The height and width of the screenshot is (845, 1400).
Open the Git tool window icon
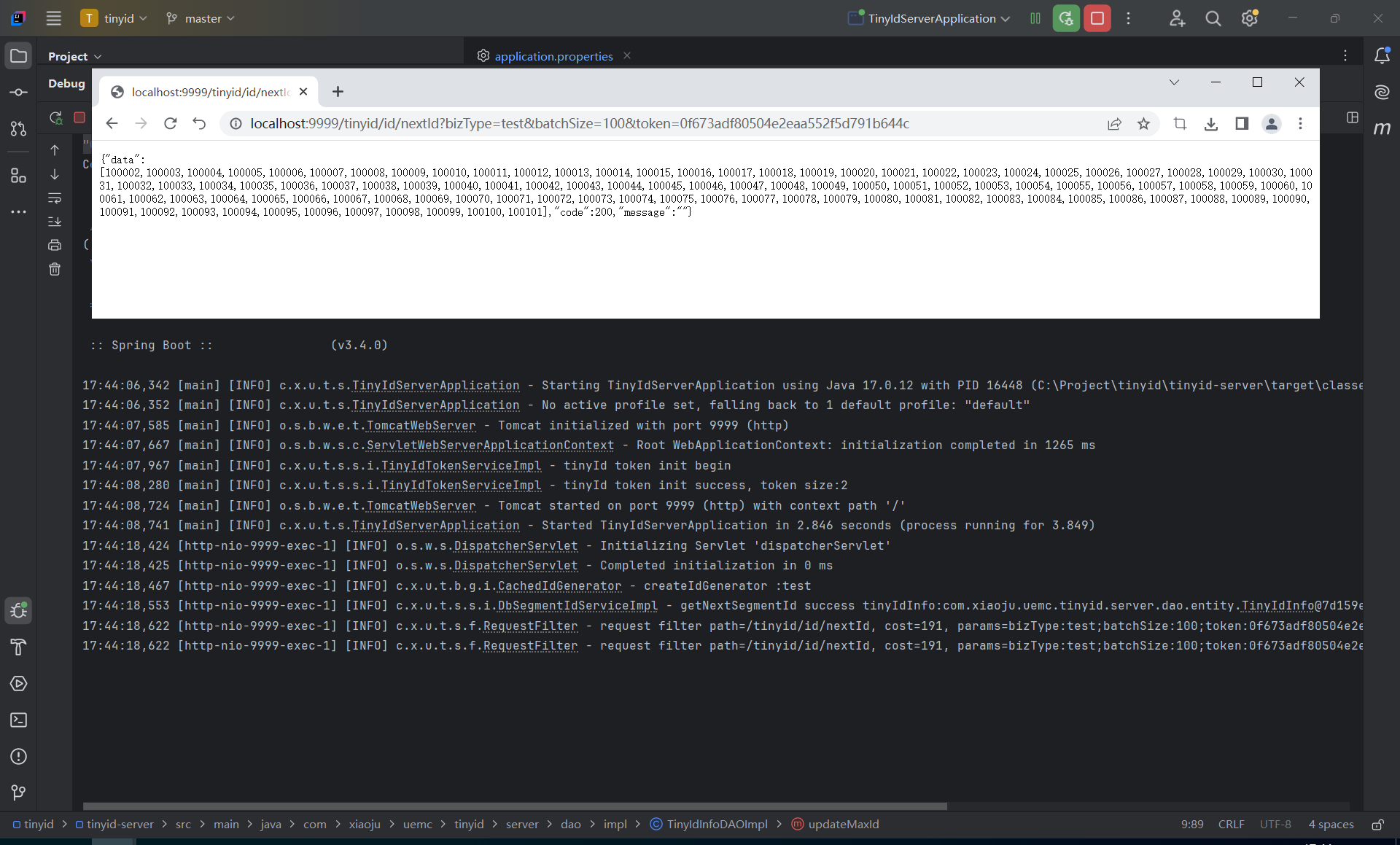tap(19, 793)
